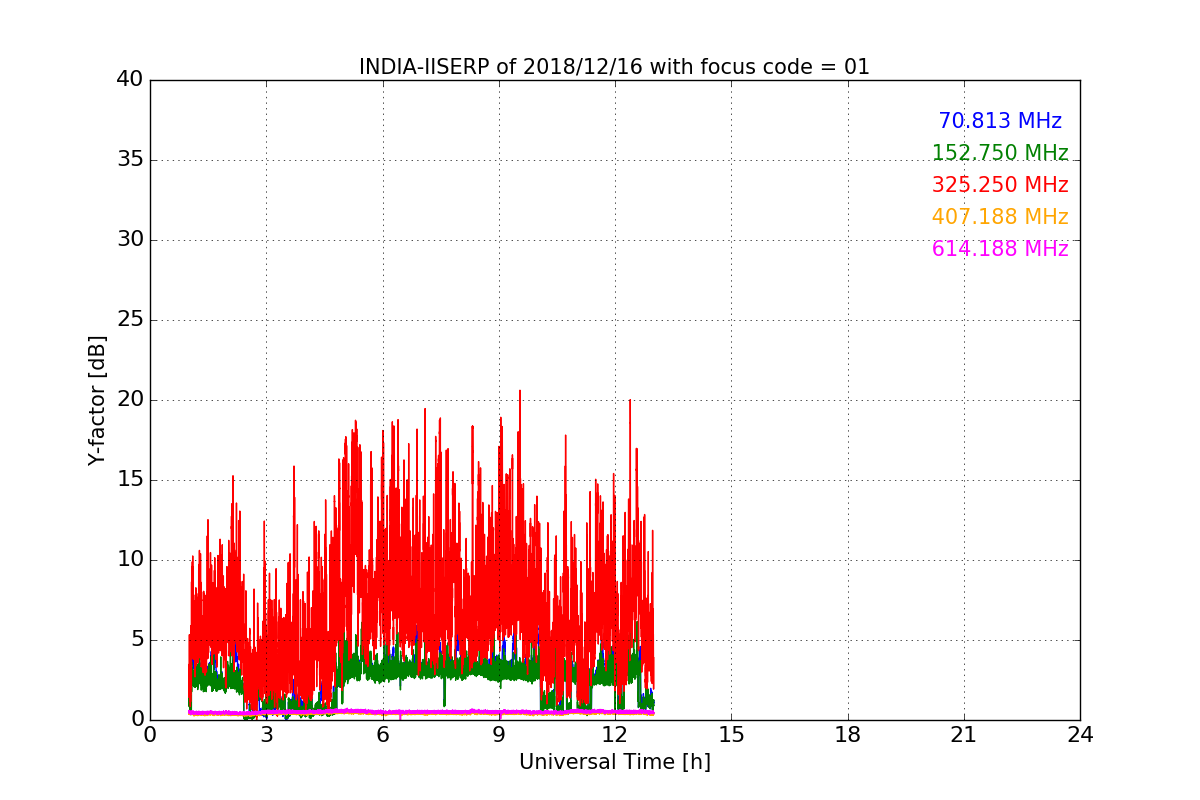Image resolution: width=1200 pixels, height=800 pixels.
Task: Click x-axis tick value 24
Action: [1080, 734]
